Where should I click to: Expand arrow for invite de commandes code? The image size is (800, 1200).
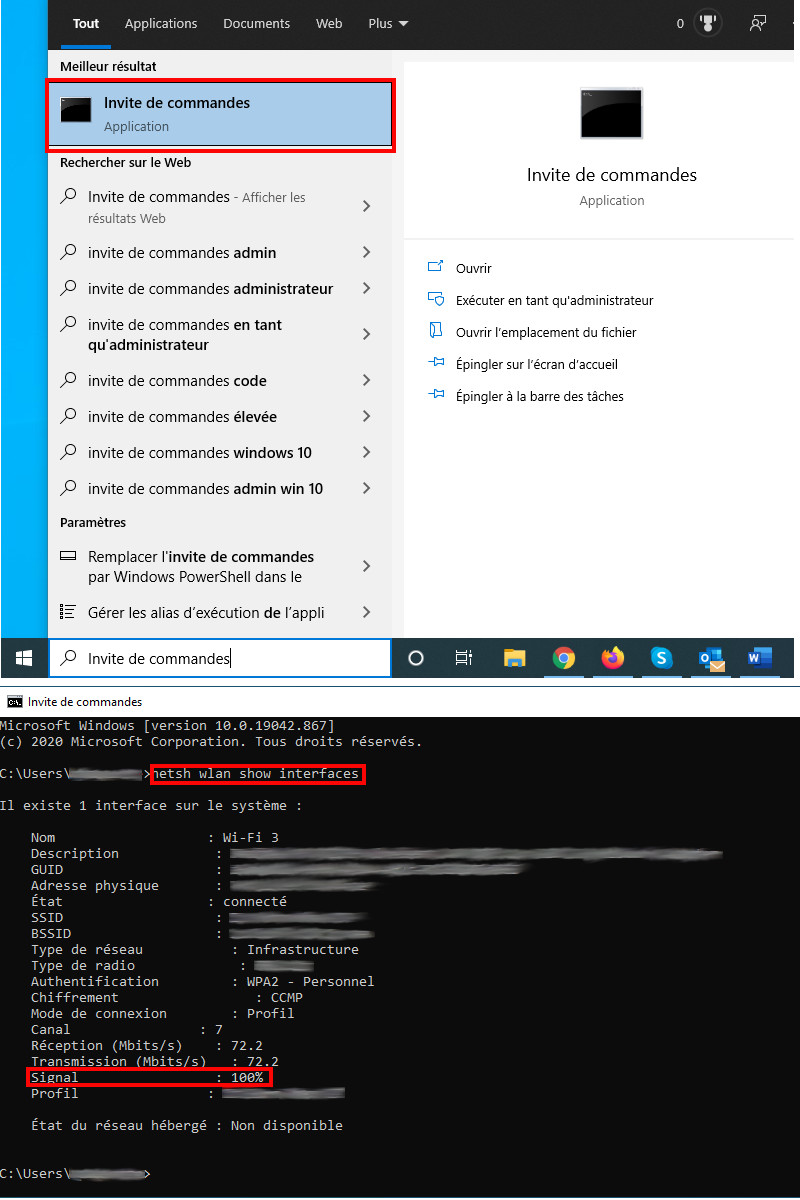(366, 380)
